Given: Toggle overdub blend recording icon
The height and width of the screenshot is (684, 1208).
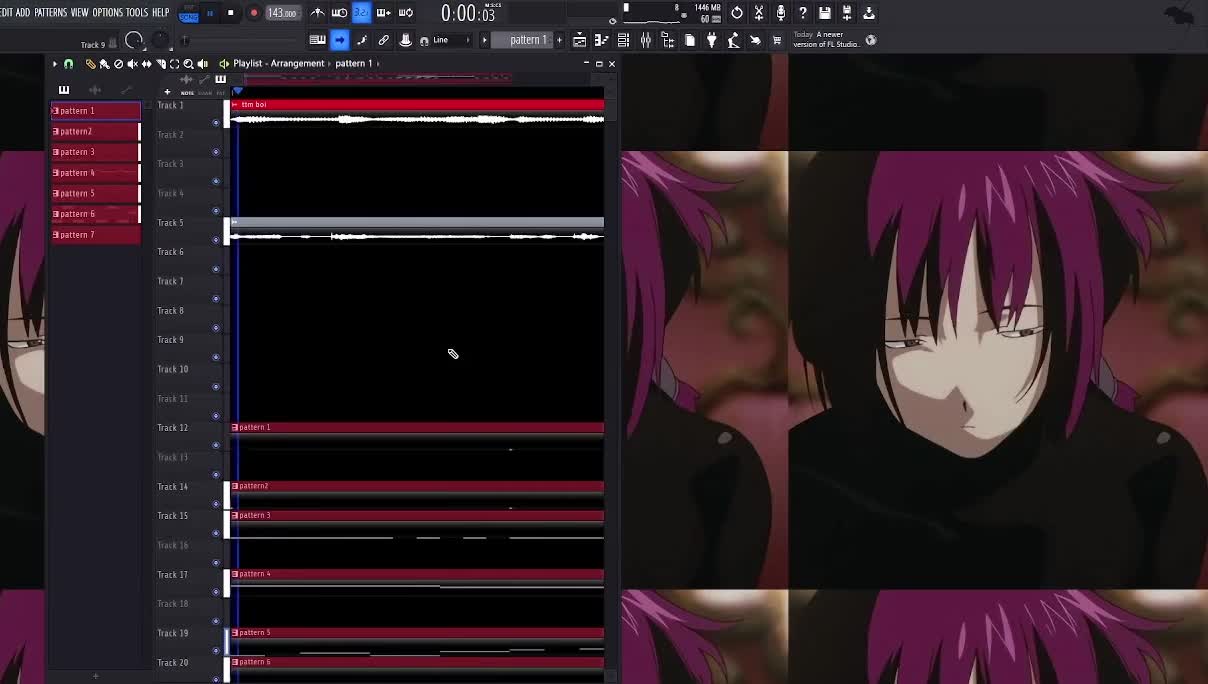Looking at the screenshot, I should click(x=383, y=13).
